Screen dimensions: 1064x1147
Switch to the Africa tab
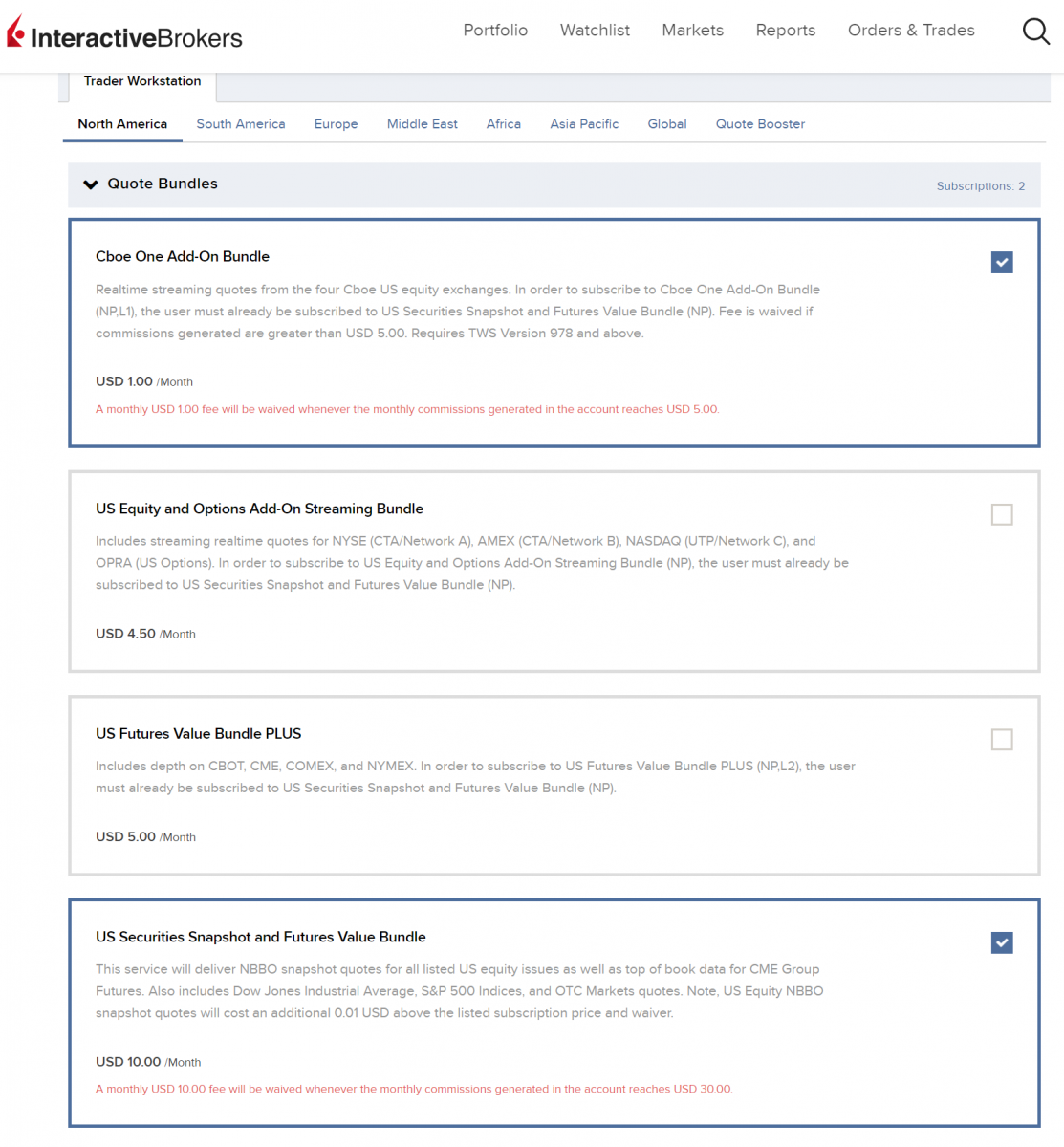coord(504,124)
